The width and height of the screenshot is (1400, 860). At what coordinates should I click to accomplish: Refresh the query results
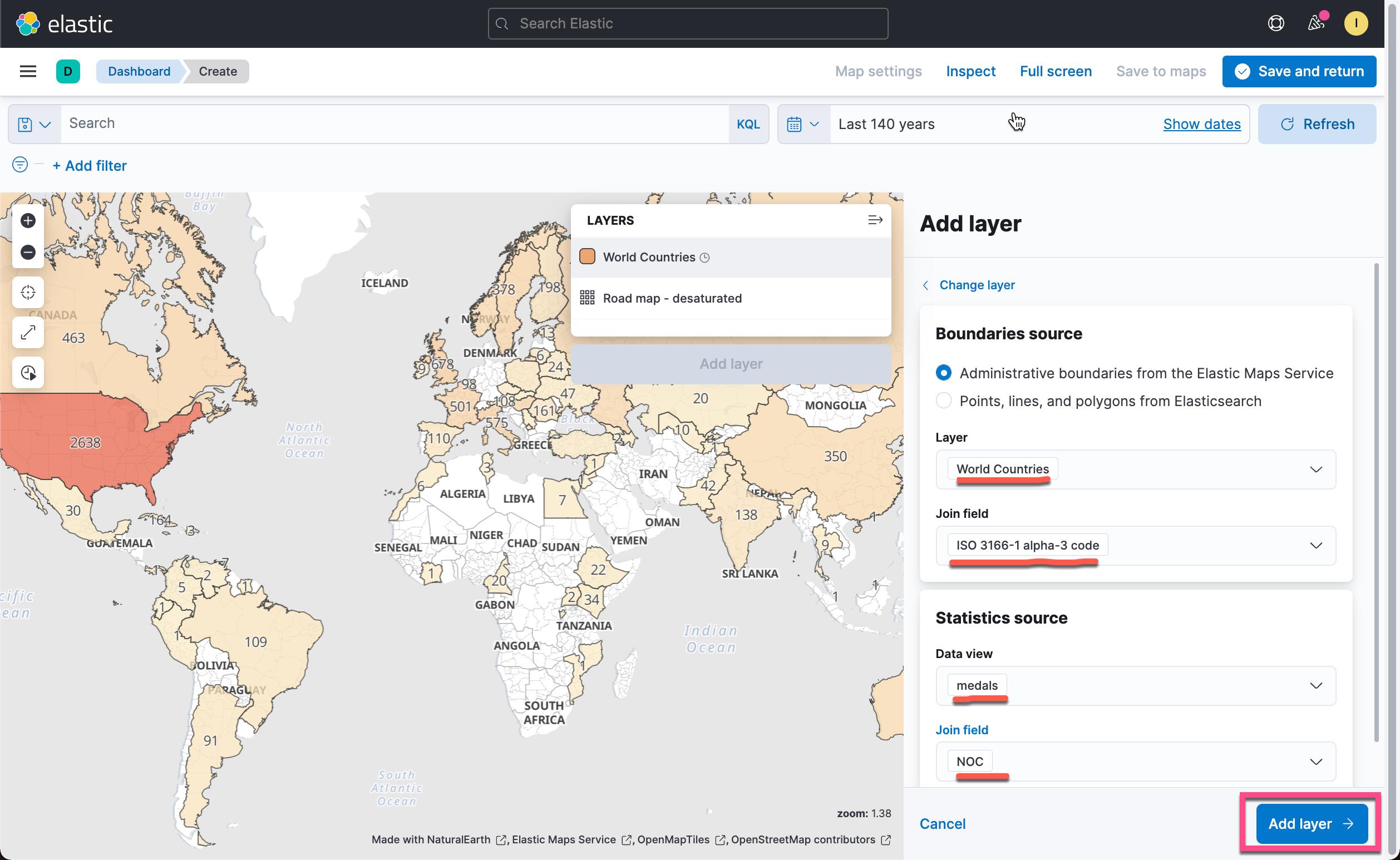click(x=1317, y=124)
